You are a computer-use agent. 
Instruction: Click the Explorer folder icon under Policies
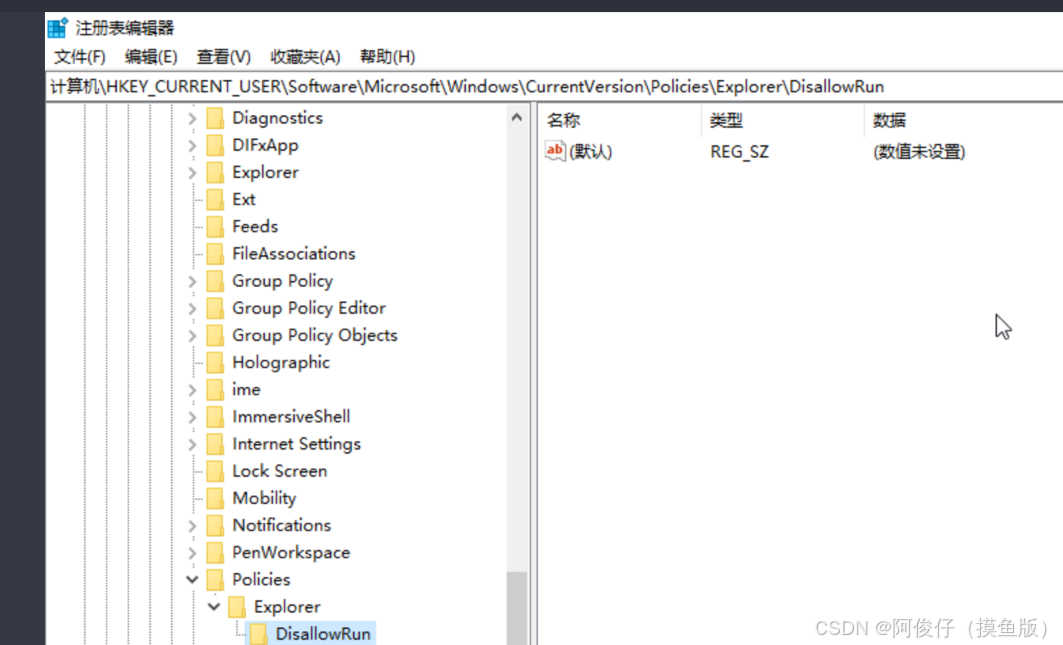tap(237, 606)
